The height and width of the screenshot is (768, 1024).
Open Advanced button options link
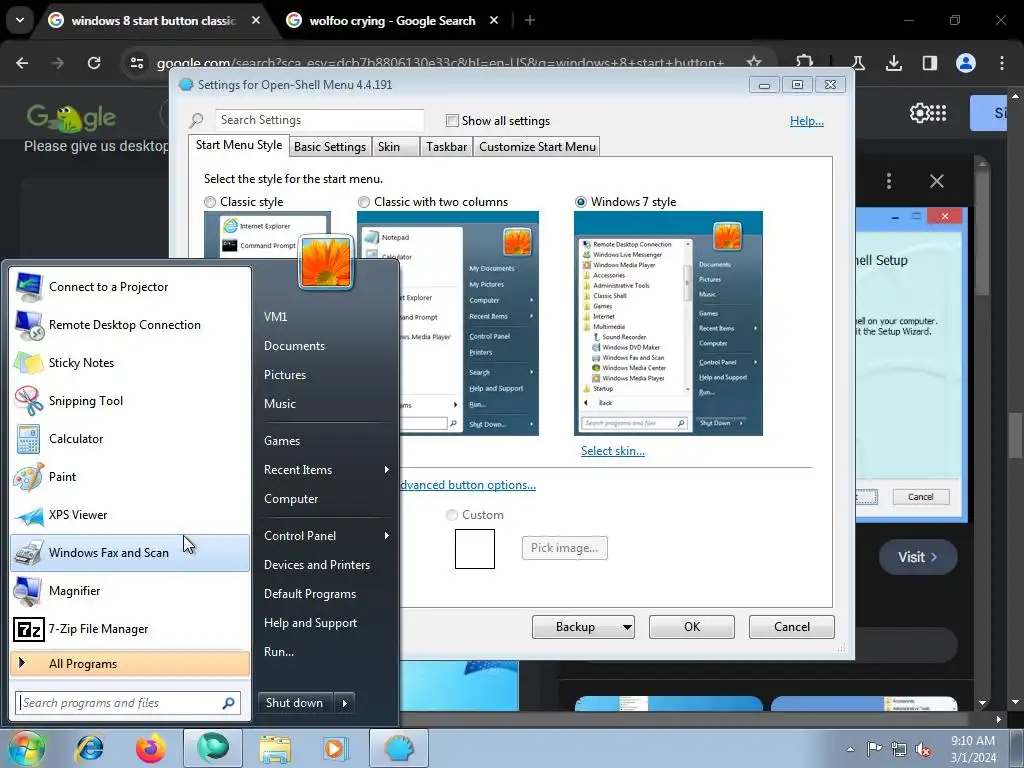click(x=468, y=485)
